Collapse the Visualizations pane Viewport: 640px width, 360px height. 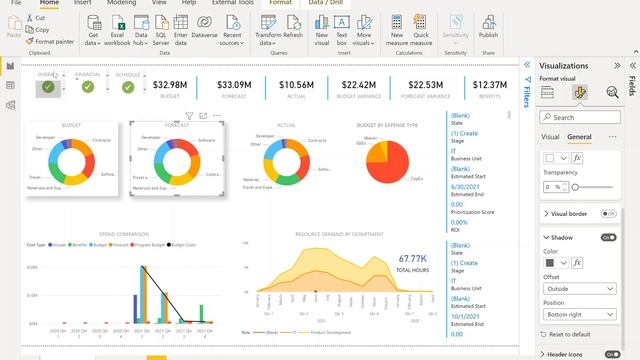point(617,66)
